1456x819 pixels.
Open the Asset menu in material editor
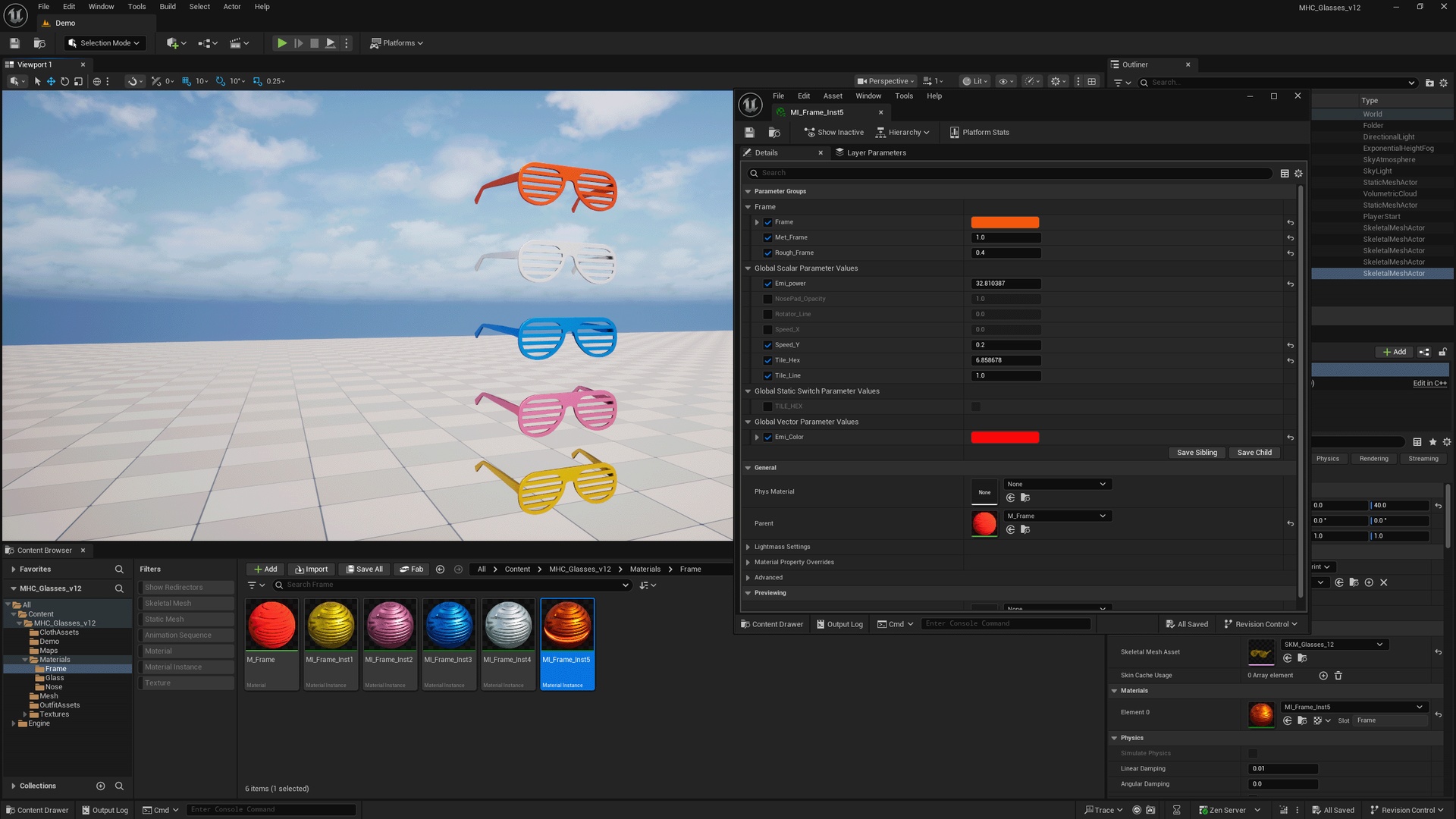coord(833,96)
